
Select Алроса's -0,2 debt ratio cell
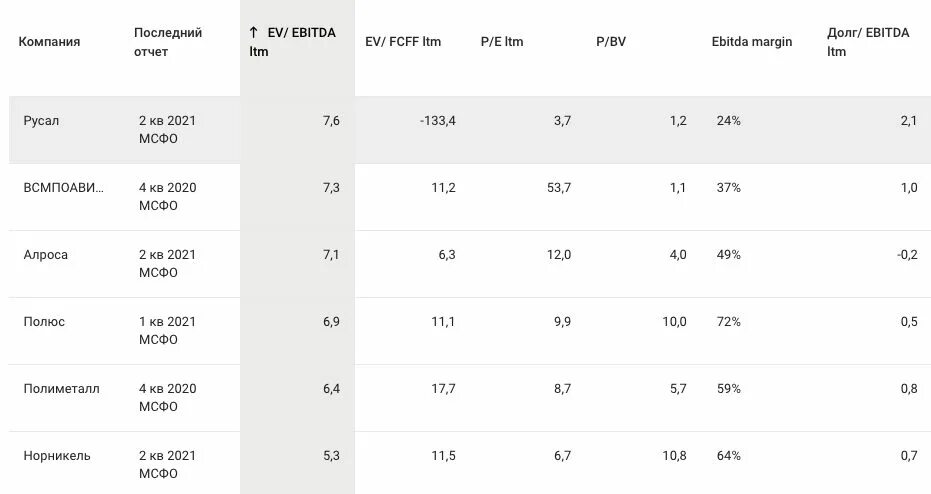pos(906,255)
